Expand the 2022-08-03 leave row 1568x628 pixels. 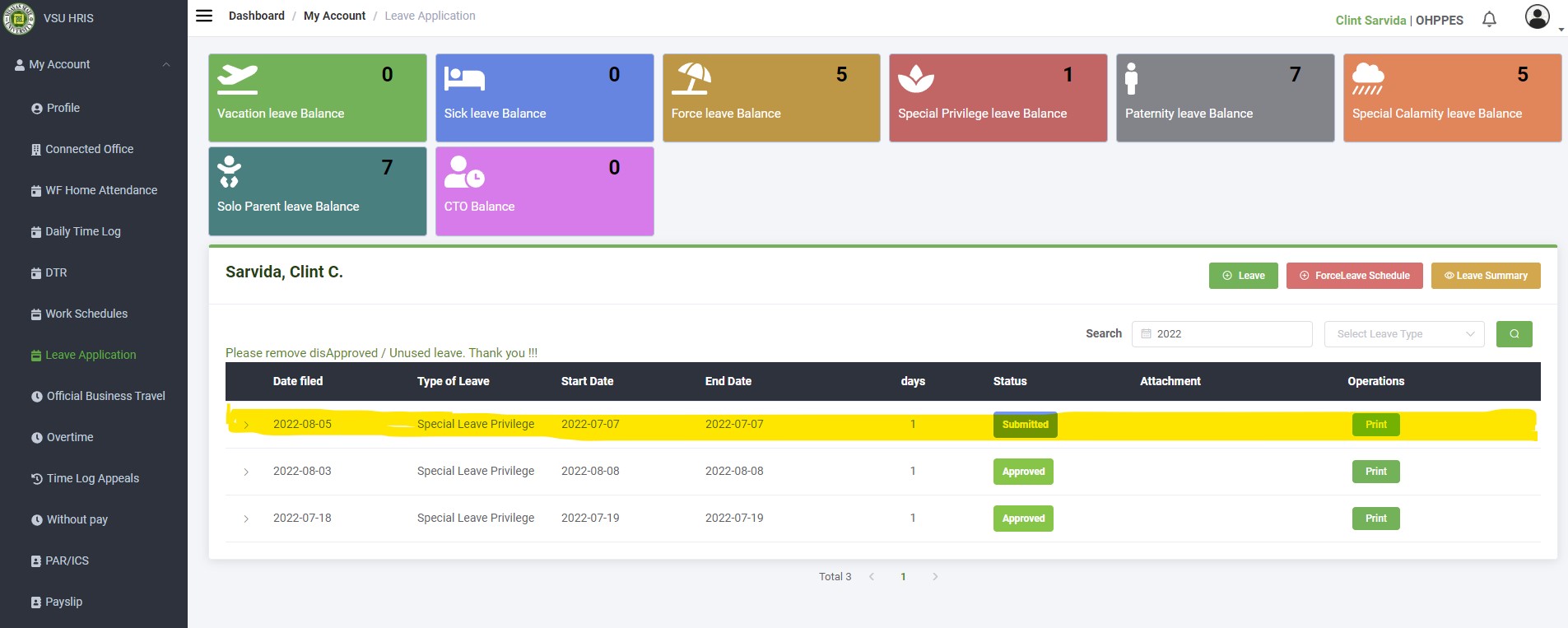point(246,472)
